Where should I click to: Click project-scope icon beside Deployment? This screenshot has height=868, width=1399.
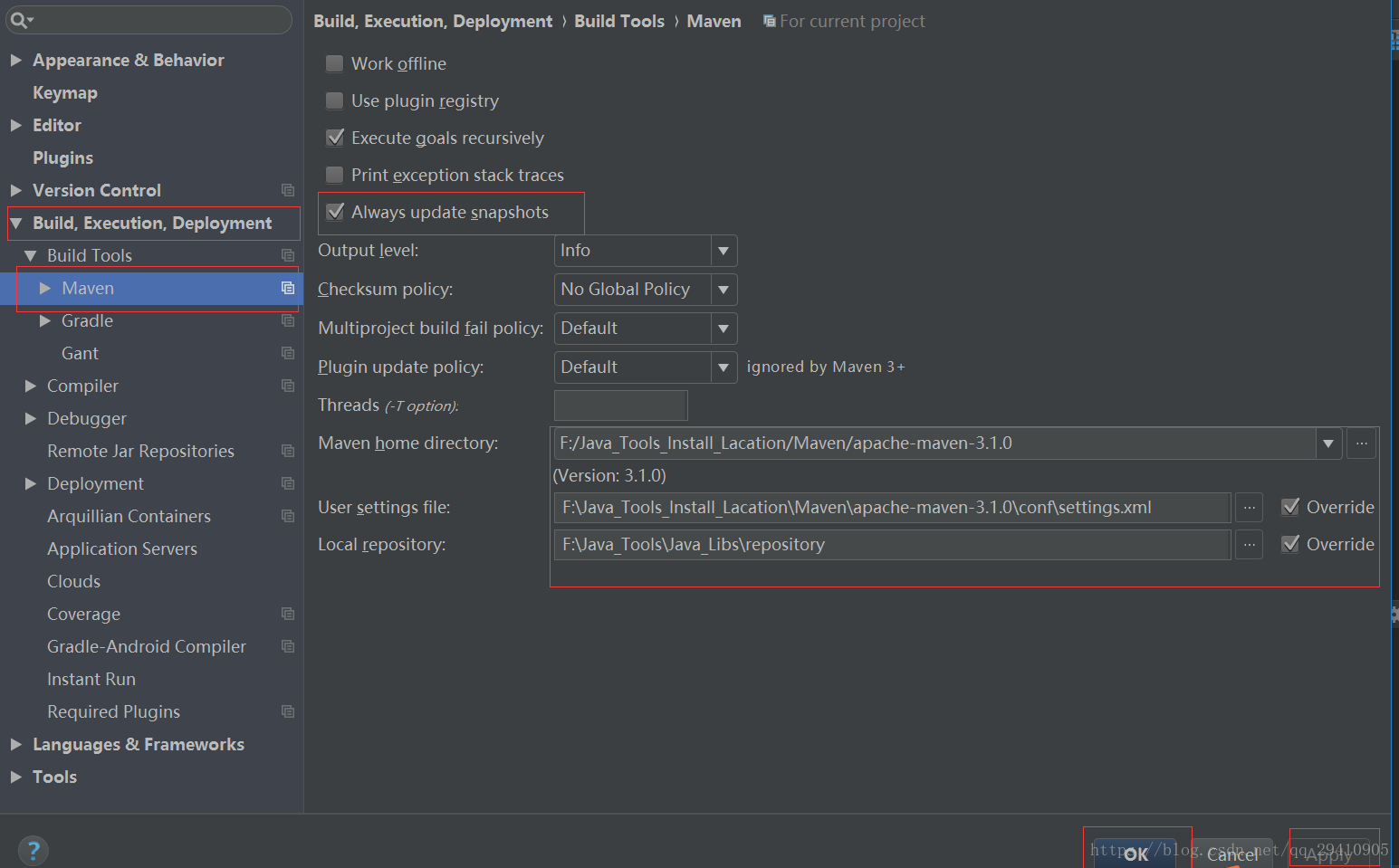pyautogui.click(x=288, y=483)
